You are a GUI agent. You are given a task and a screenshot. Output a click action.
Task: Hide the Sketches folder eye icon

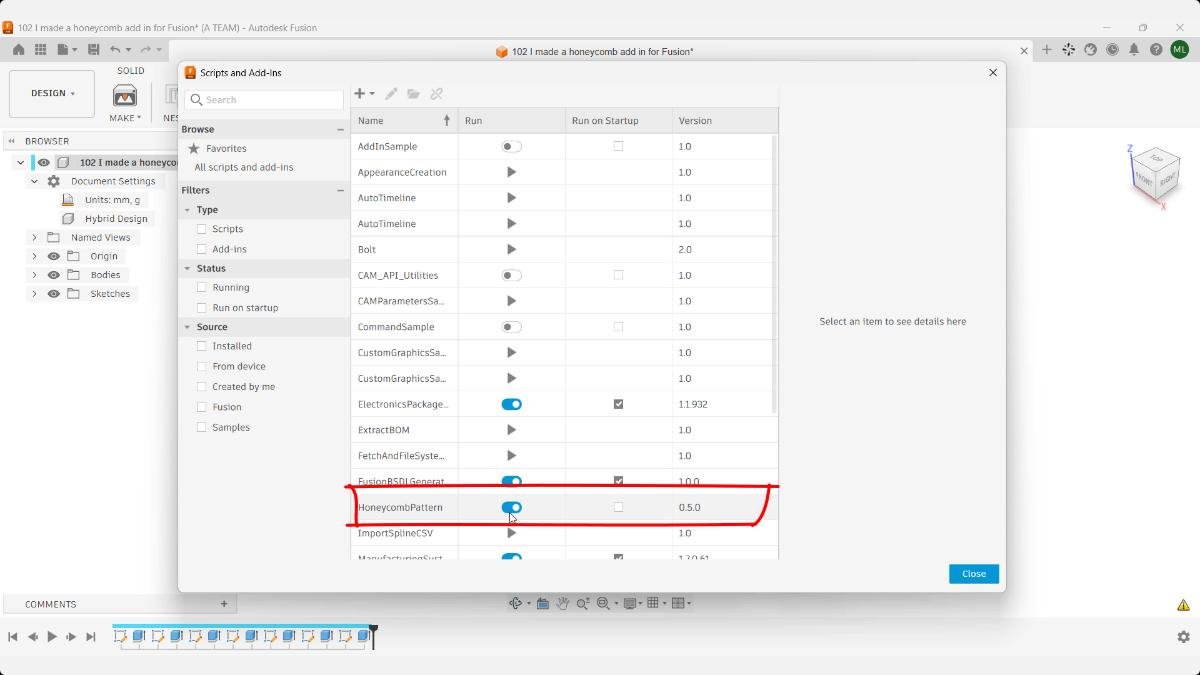(54, 294)
